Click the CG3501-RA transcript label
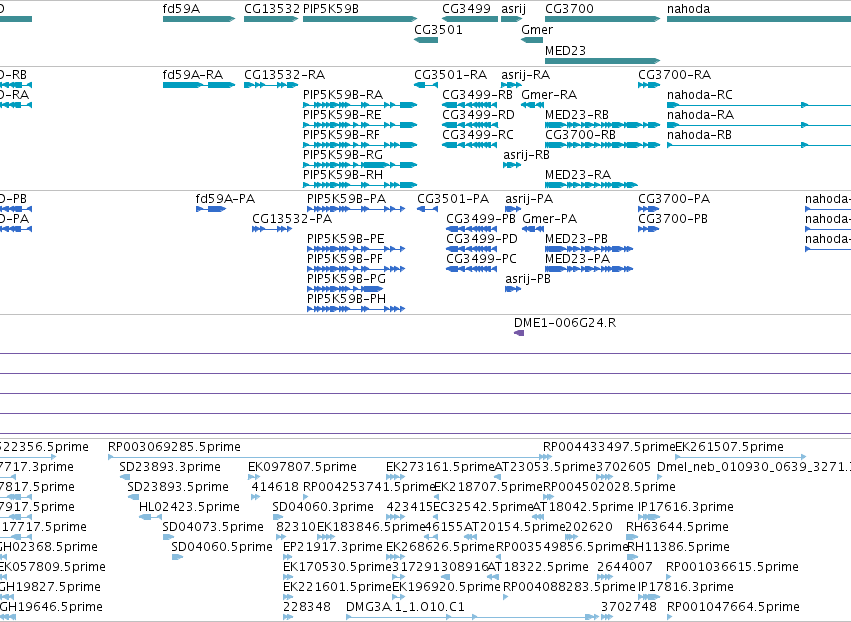 450,75
